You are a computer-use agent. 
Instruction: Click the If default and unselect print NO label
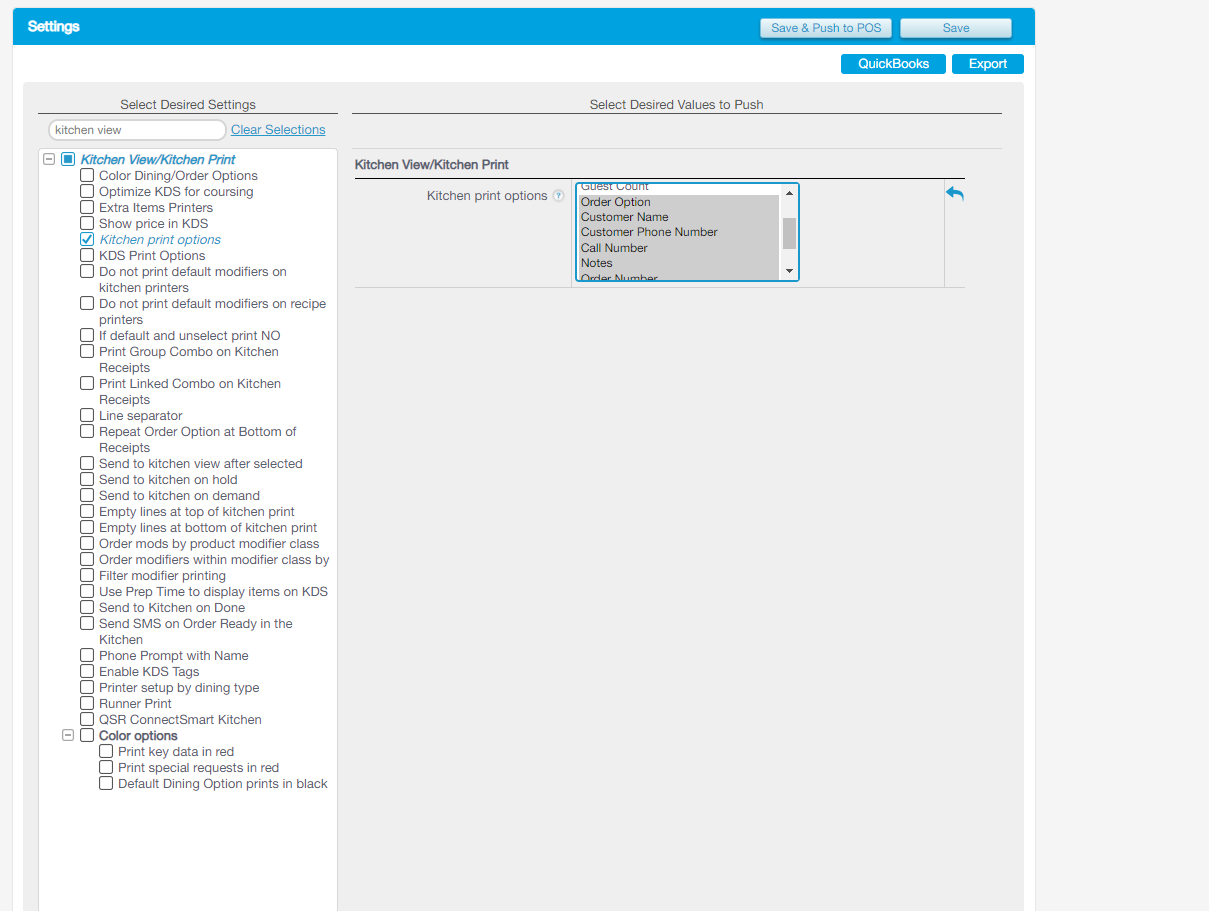tap(190, 335)
